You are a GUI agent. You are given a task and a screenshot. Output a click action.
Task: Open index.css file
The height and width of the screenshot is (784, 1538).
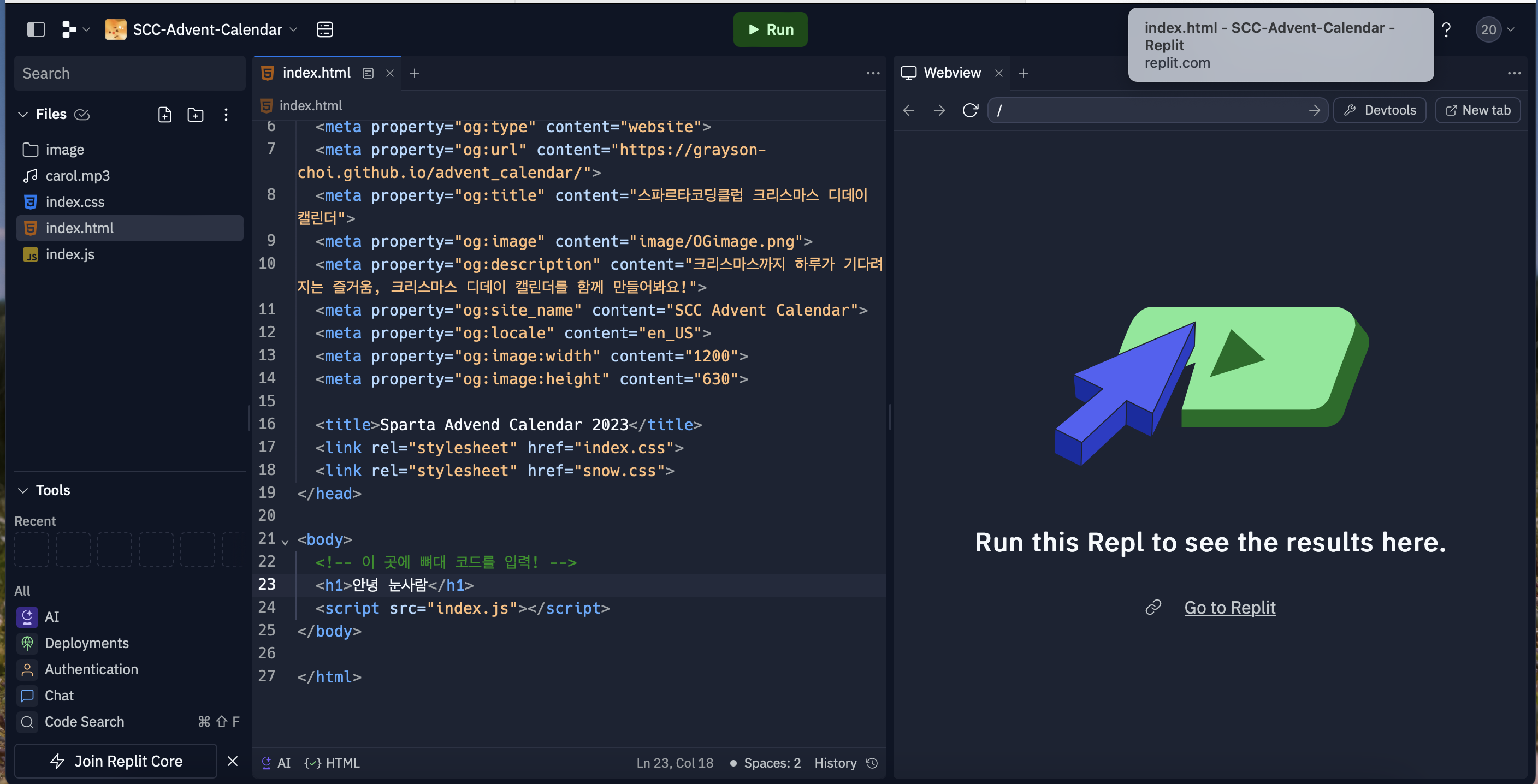pyautogui.click(x=129, y=201)
